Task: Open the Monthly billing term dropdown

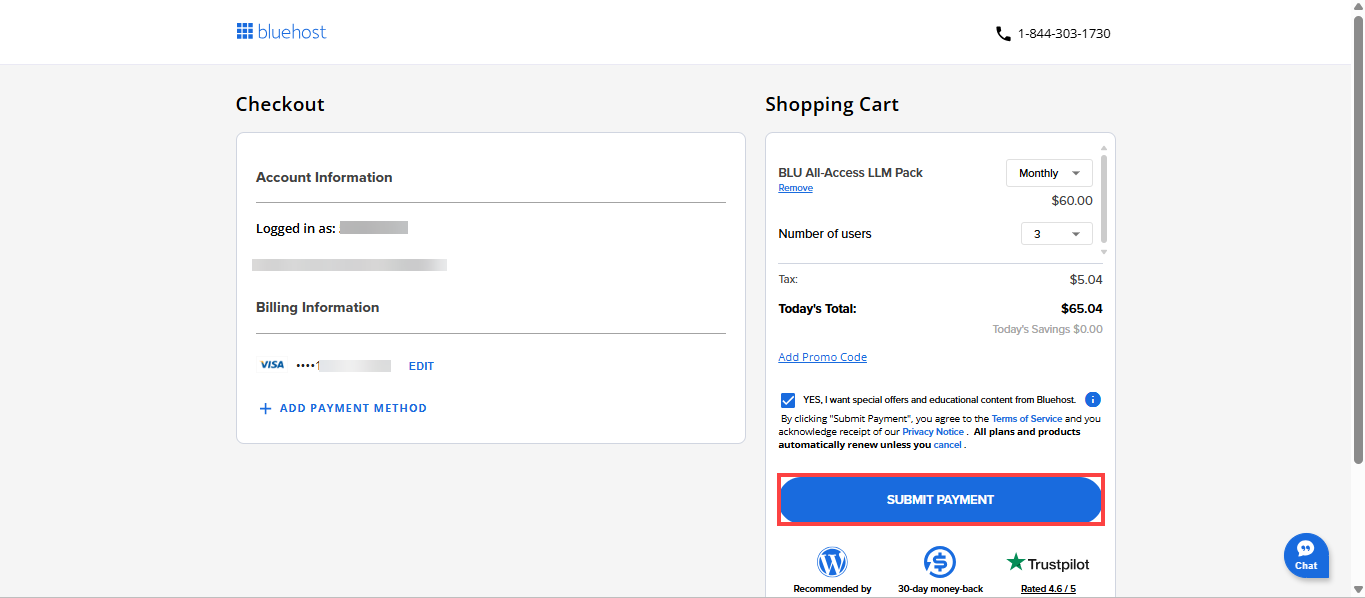Action: coord(1049,172)
